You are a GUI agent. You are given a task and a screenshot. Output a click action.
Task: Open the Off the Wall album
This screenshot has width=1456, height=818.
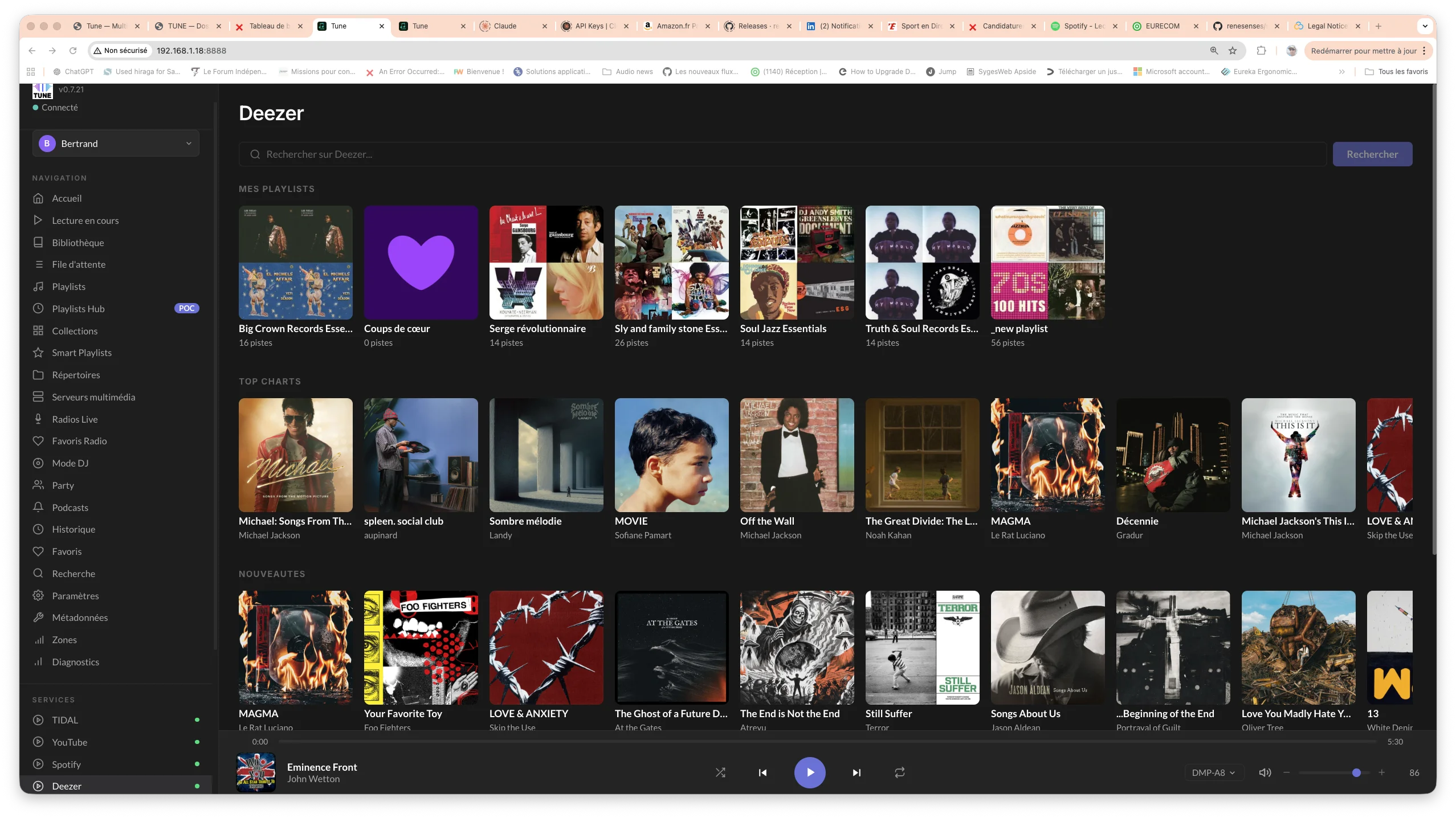(797, 469)
